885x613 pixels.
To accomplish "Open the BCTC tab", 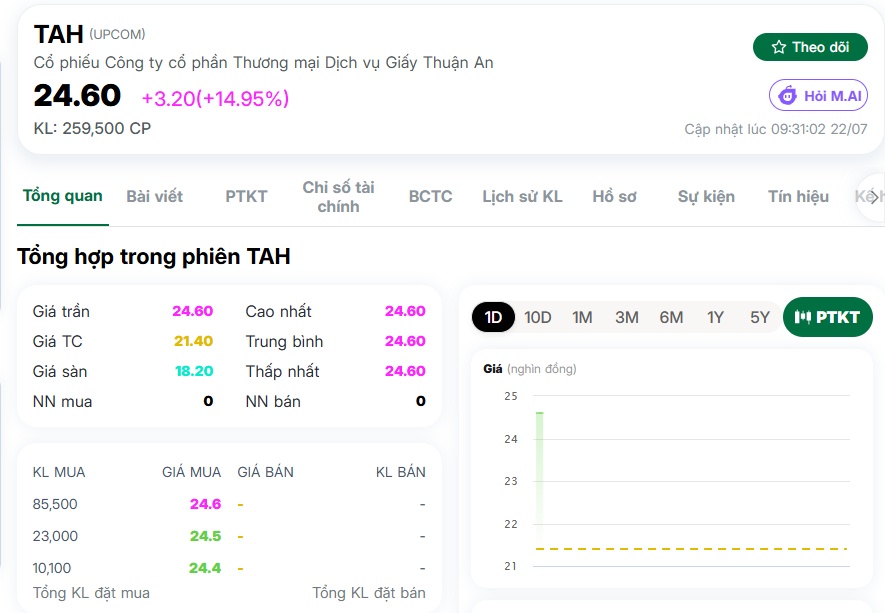I will coord(430,196).
